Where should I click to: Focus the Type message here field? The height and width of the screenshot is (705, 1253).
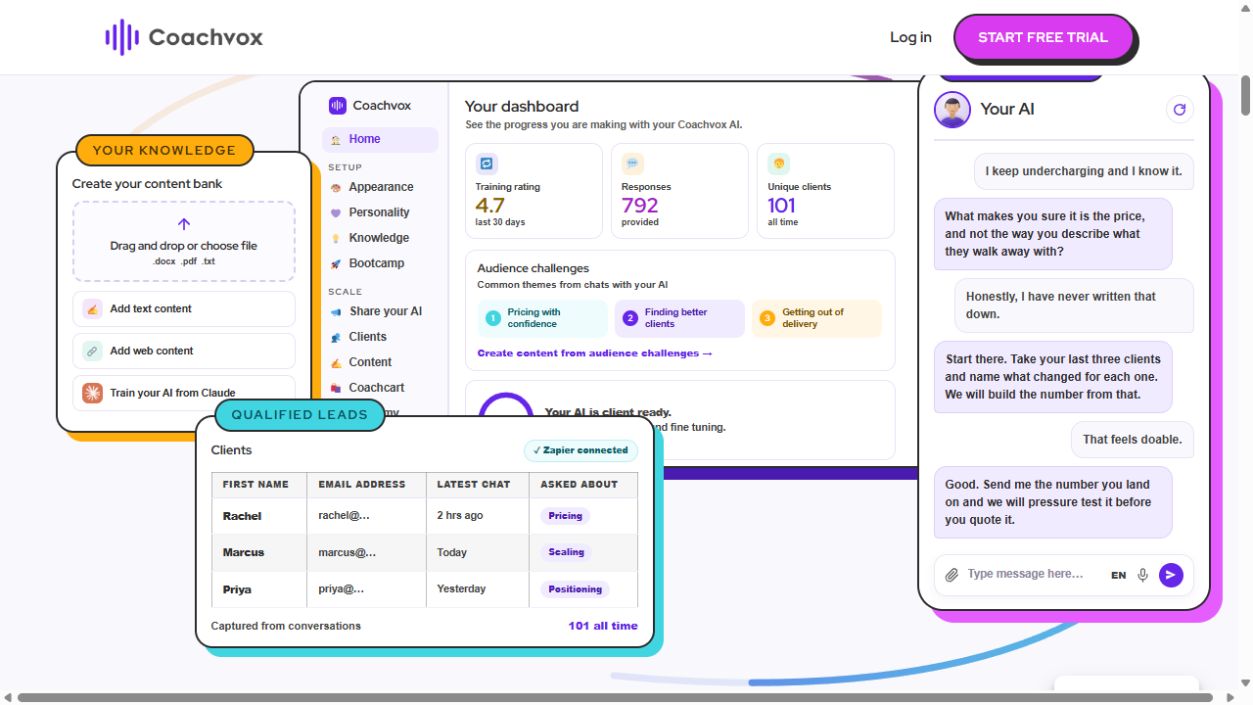click(x=1026, y=574)
